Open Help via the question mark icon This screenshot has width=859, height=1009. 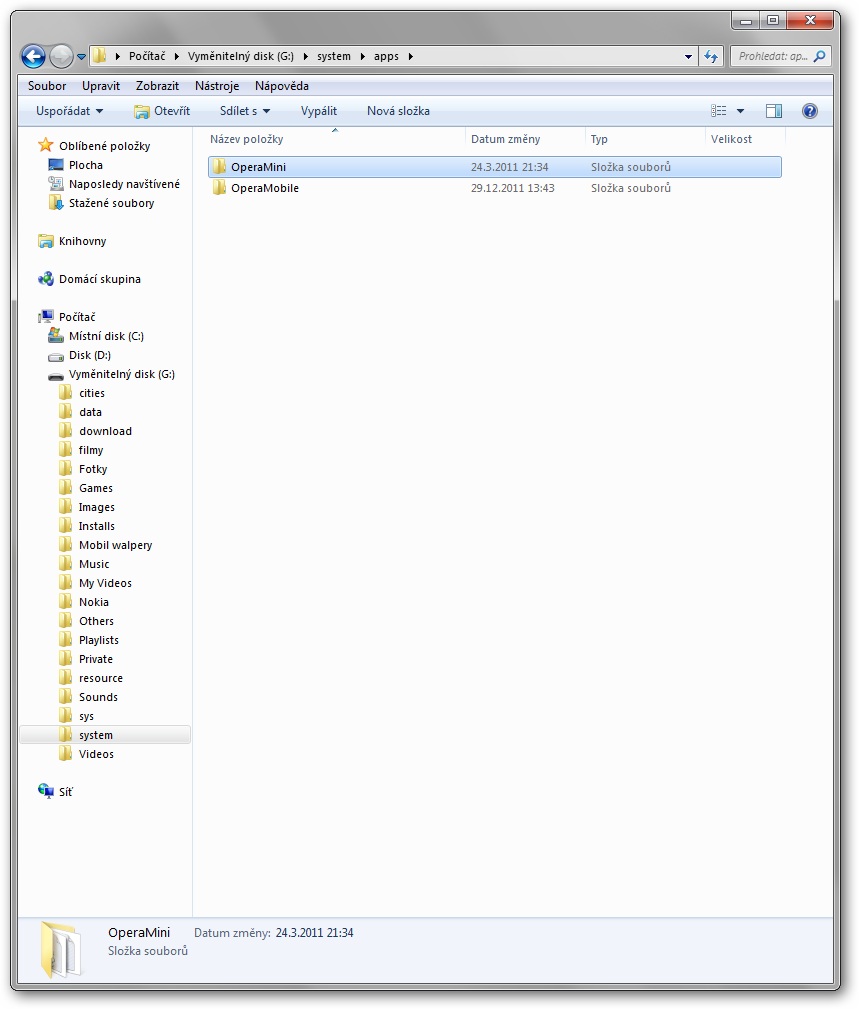pos(810,111)
